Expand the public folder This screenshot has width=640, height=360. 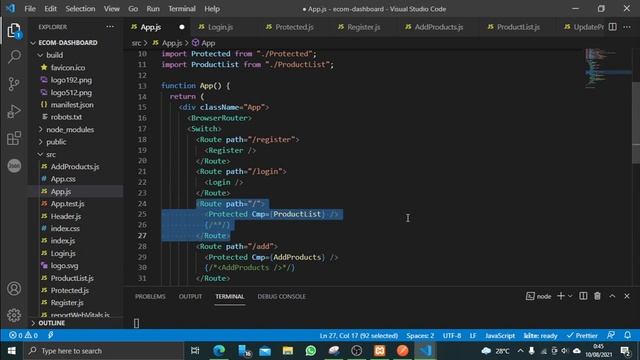(x=56, y=142)
